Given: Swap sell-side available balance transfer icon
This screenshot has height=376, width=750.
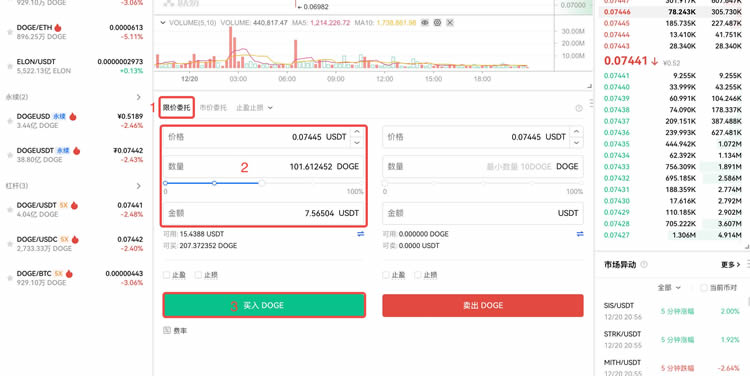Looking at the screenshot, I should [x=580, y=234].
